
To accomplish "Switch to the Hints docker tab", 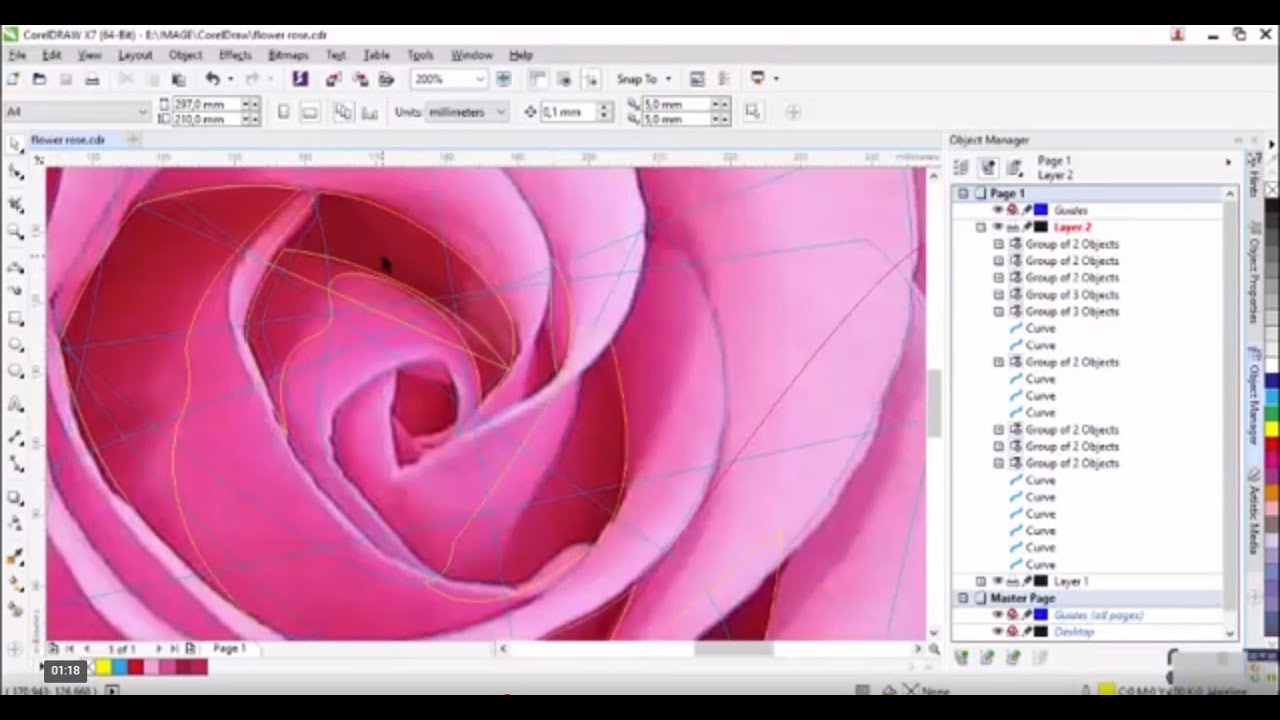I will tap(1253, 175).
